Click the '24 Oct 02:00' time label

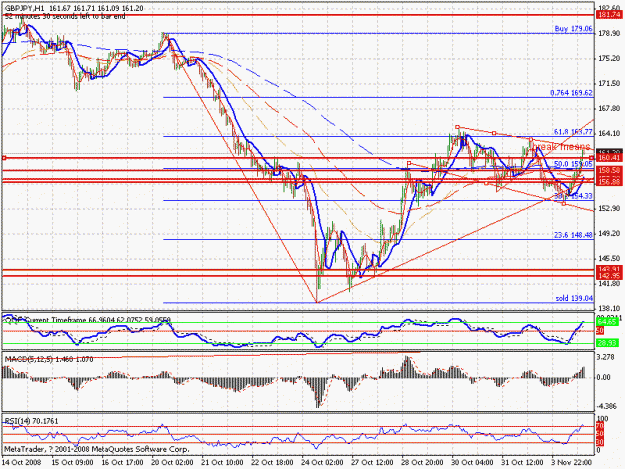[x=322, y=463]
